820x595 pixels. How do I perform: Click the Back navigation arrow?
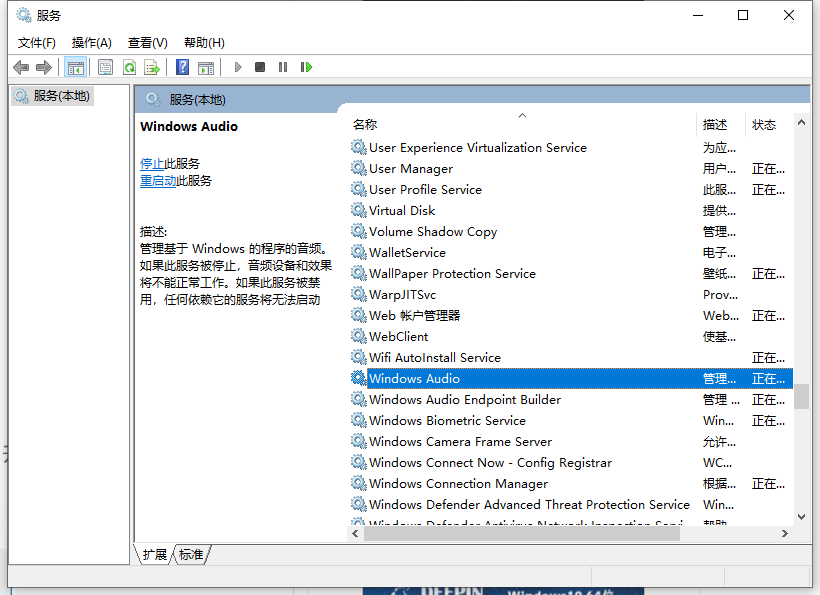click(x=21, y=66)
